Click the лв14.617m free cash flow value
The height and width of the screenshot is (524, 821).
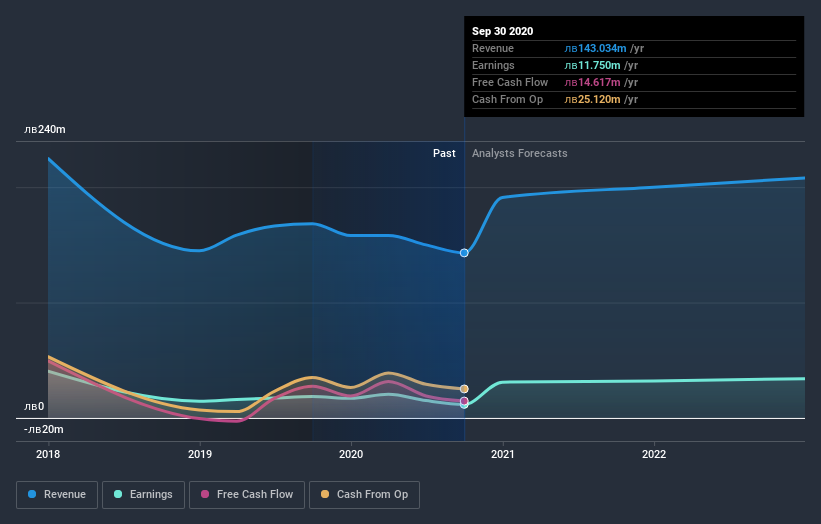point(592,82)
